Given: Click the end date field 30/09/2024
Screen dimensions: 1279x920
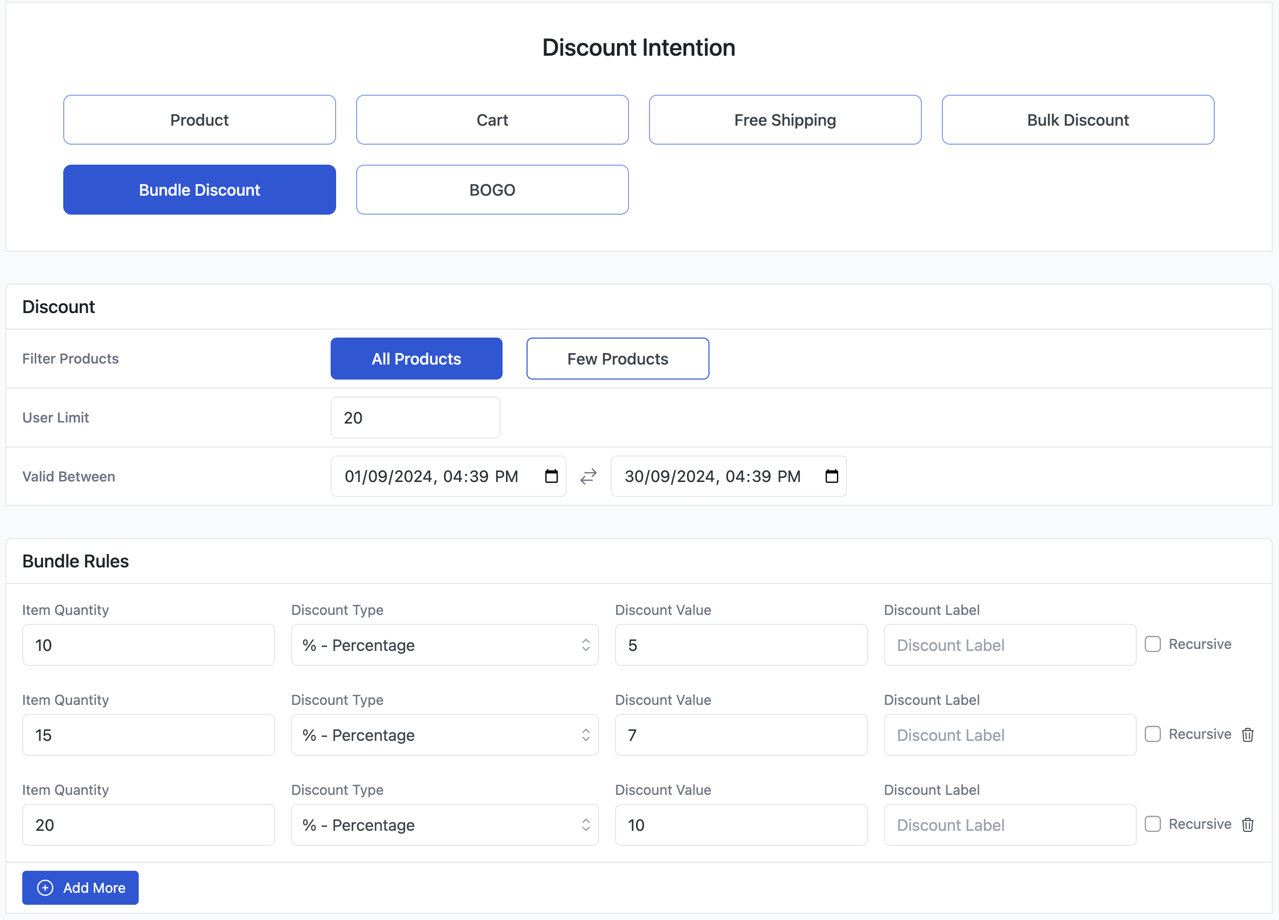Looking at the screenshot, I should tap(728, 477).
